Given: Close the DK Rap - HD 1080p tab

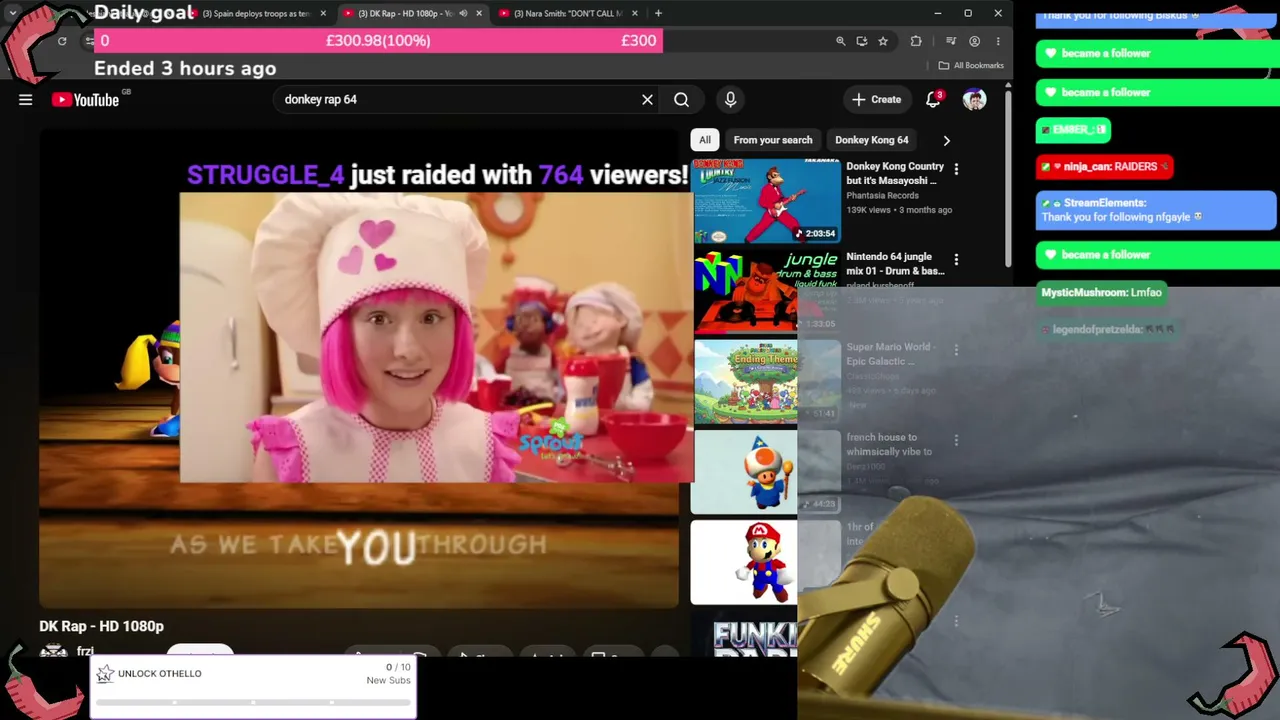Looking at the screenshot, I should 479,13.
